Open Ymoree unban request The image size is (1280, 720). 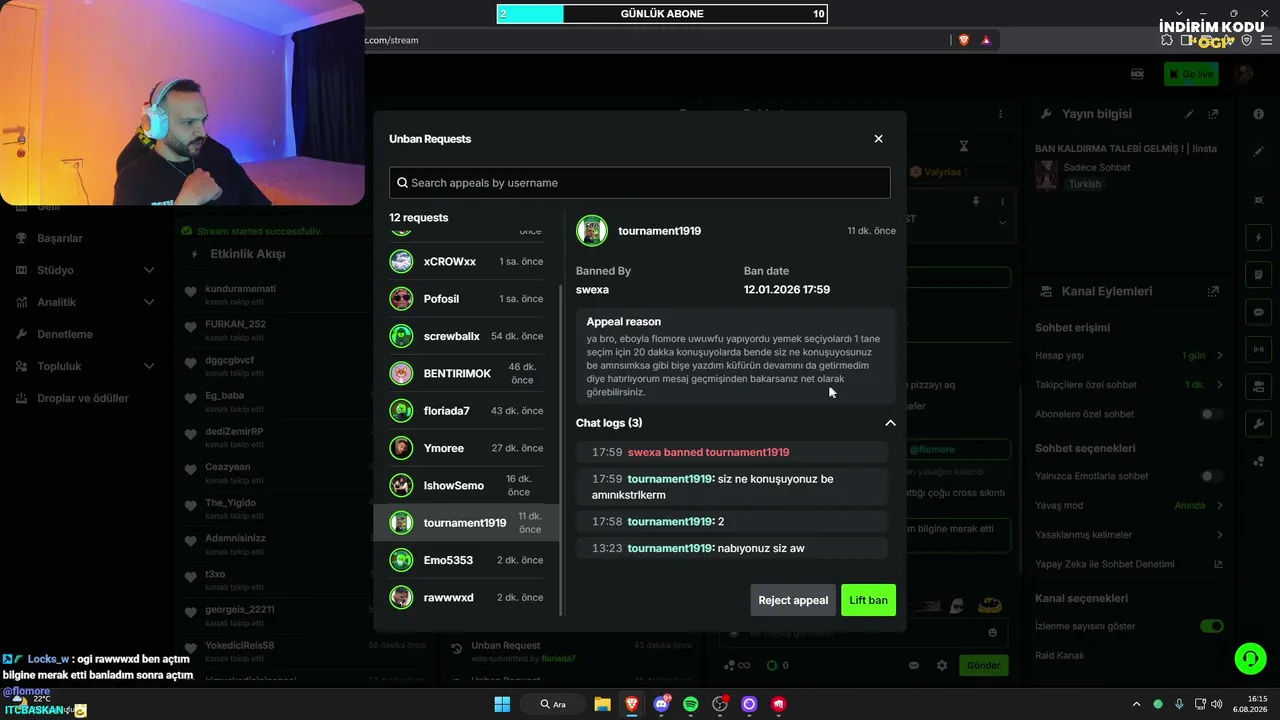pos(466,448)
